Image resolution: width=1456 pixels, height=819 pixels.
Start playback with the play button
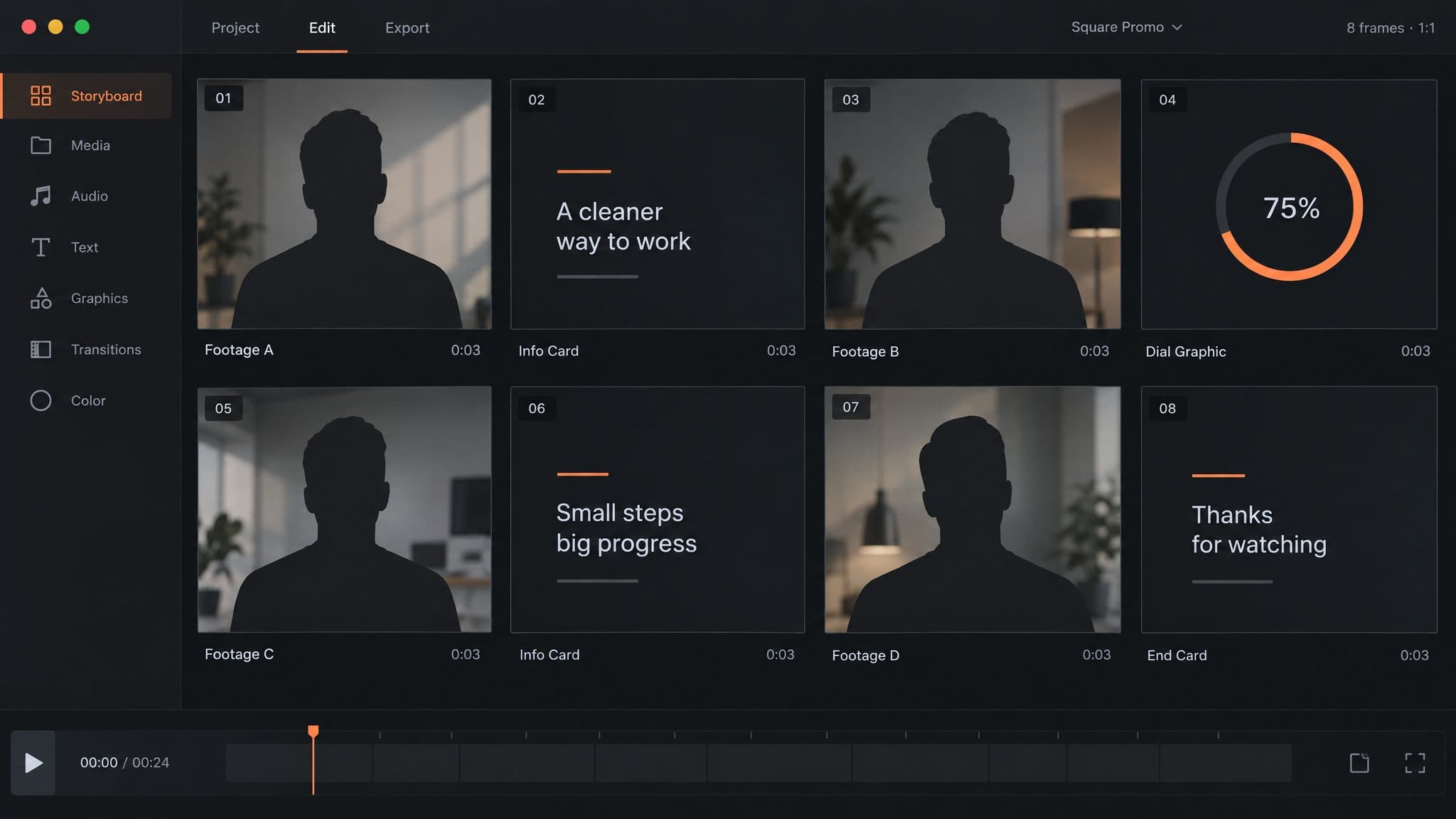click(x=33, y=763)
